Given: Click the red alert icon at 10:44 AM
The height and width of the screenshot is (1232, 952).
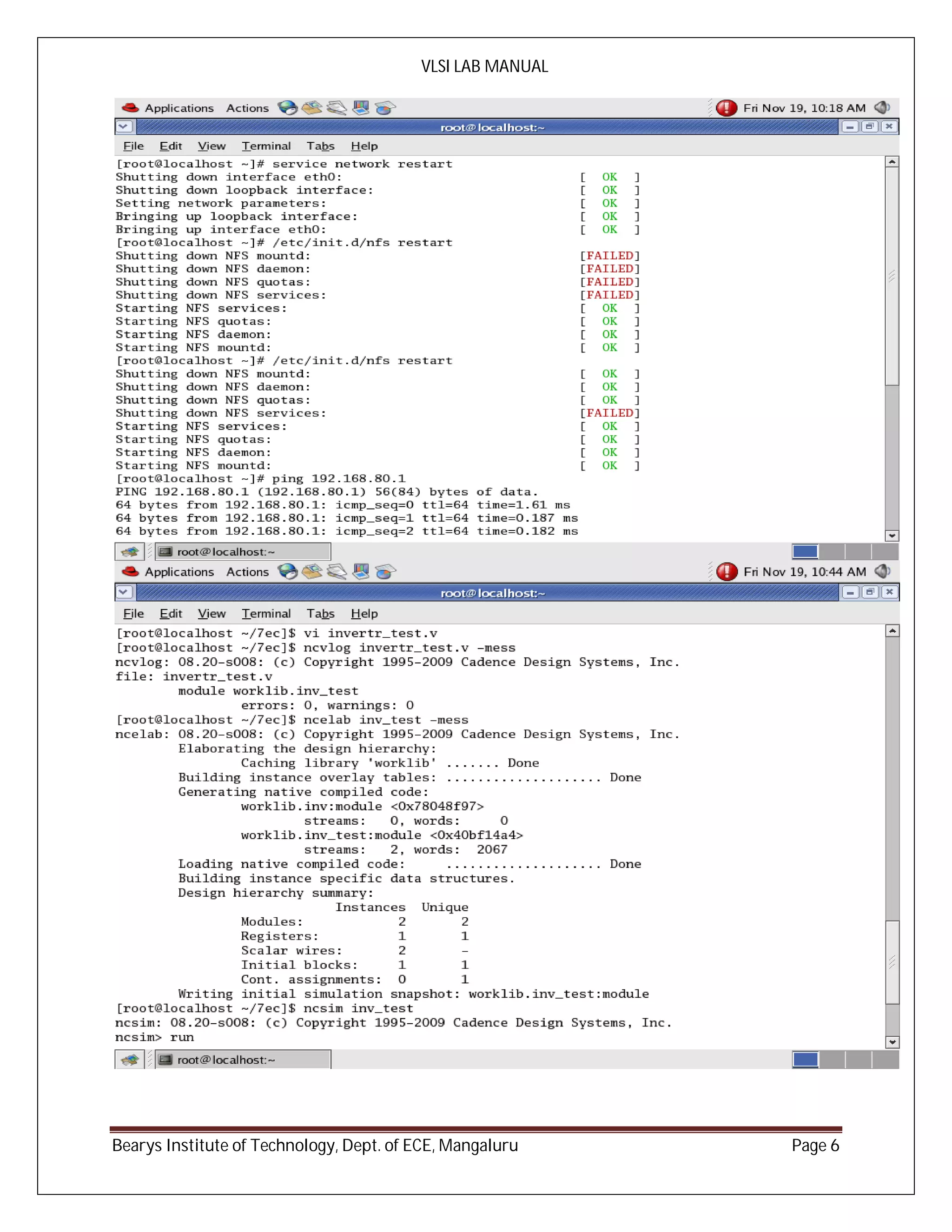Looking at the screenshot, I should click(727, 572).
